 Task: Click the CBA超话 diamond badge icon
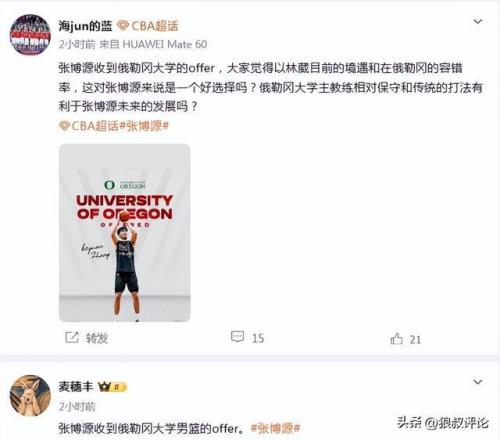(123, 25)
